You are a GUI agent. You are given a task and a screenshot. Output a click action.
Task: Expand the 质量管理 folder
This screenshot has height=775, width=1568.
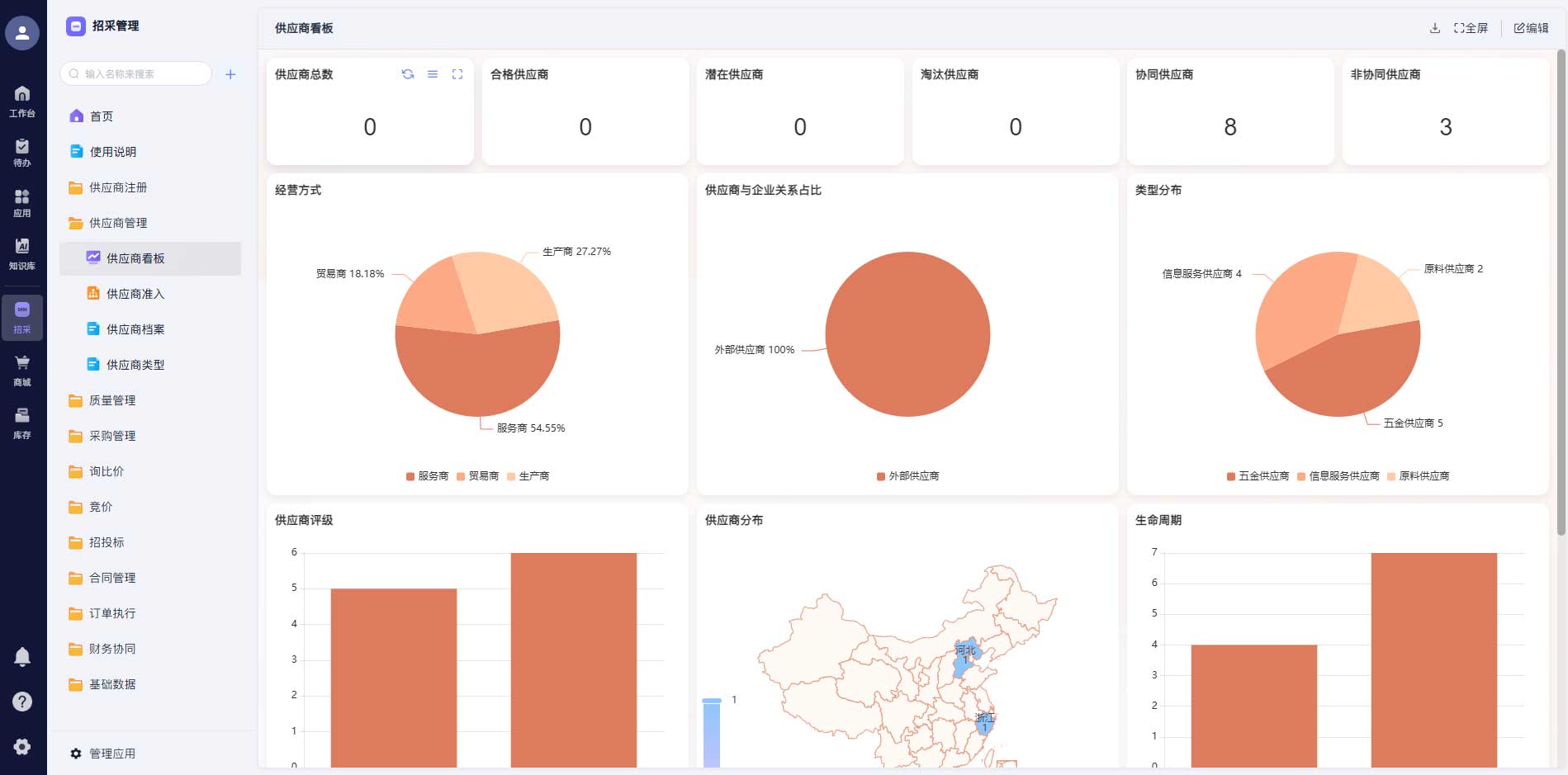tap(112, 400)
